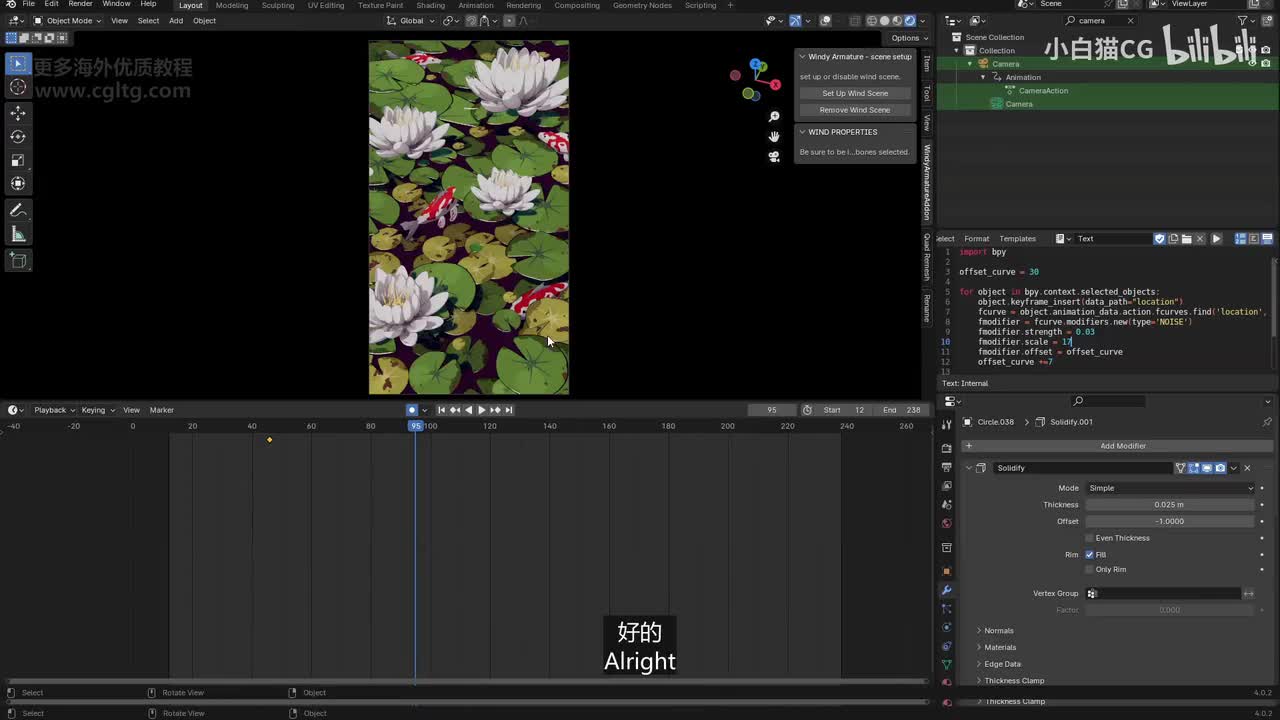Enable the Only Rim checkbox
The height and width of the screenshot is (720, 1280).
pos(1090,570)
